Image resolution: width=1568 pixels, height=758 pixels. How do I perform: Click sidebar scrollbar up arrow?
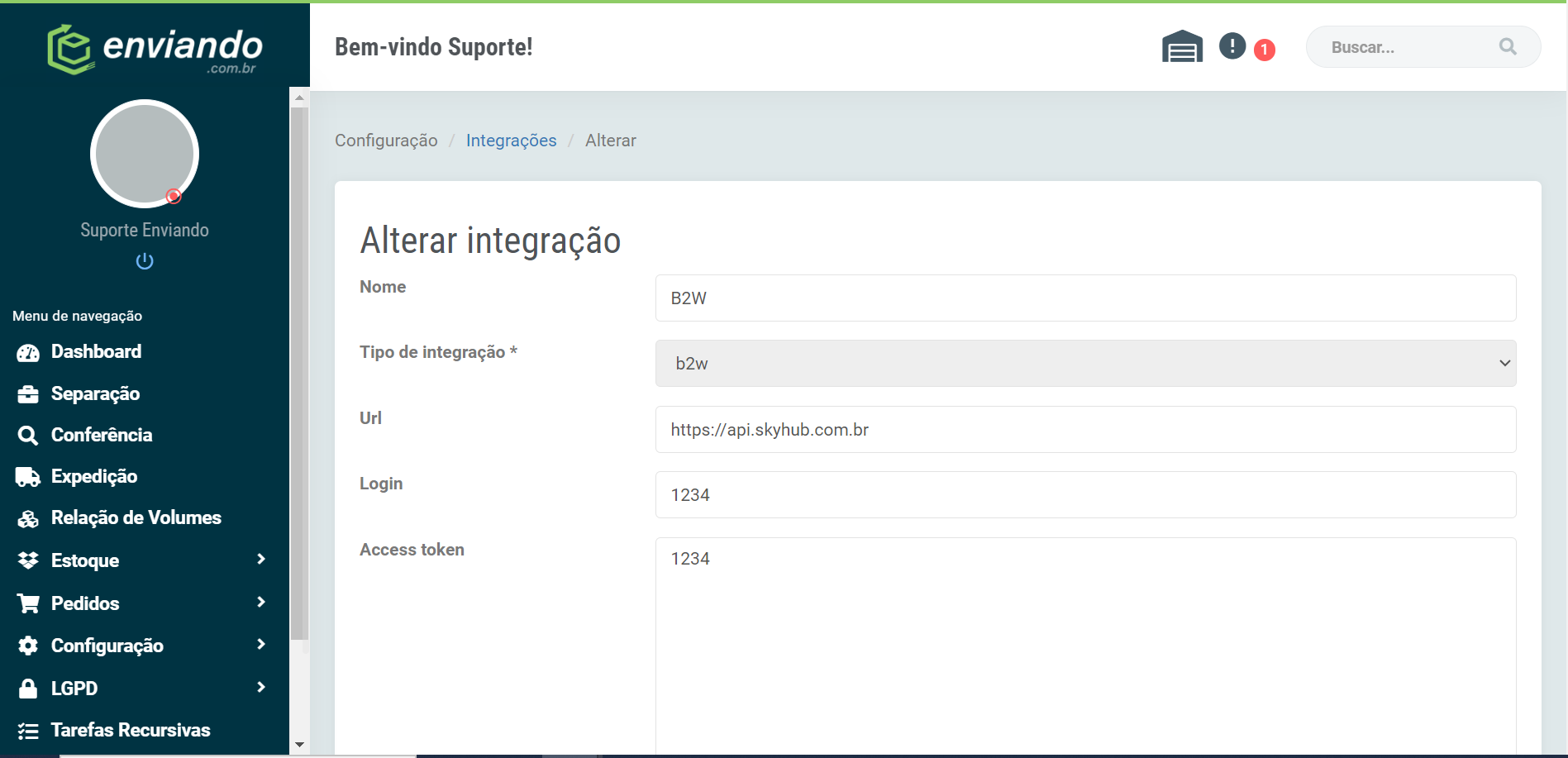click(299, 98)
